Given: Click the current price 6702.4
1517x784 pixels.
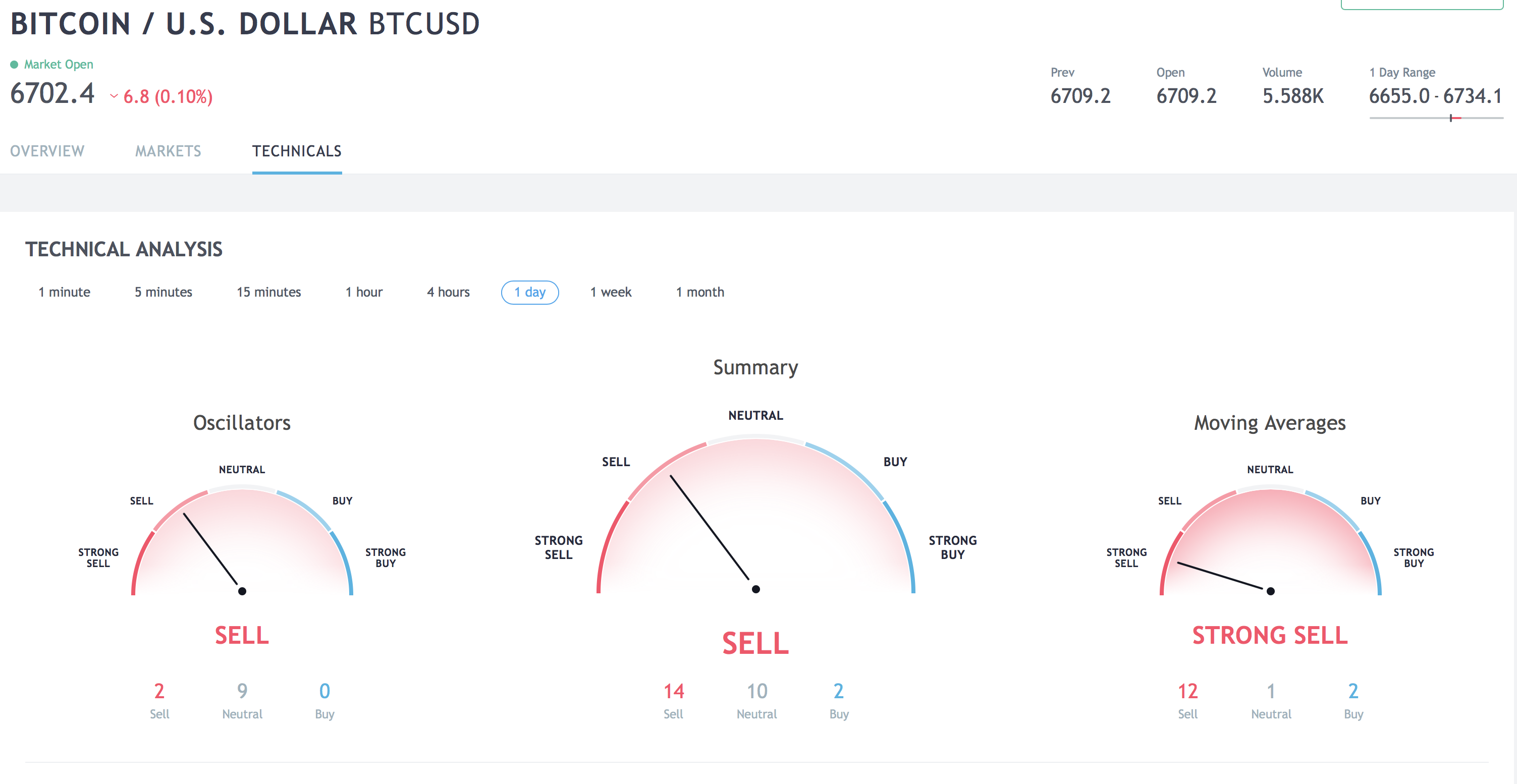Looking at the screenshot, I should point(52,93).
